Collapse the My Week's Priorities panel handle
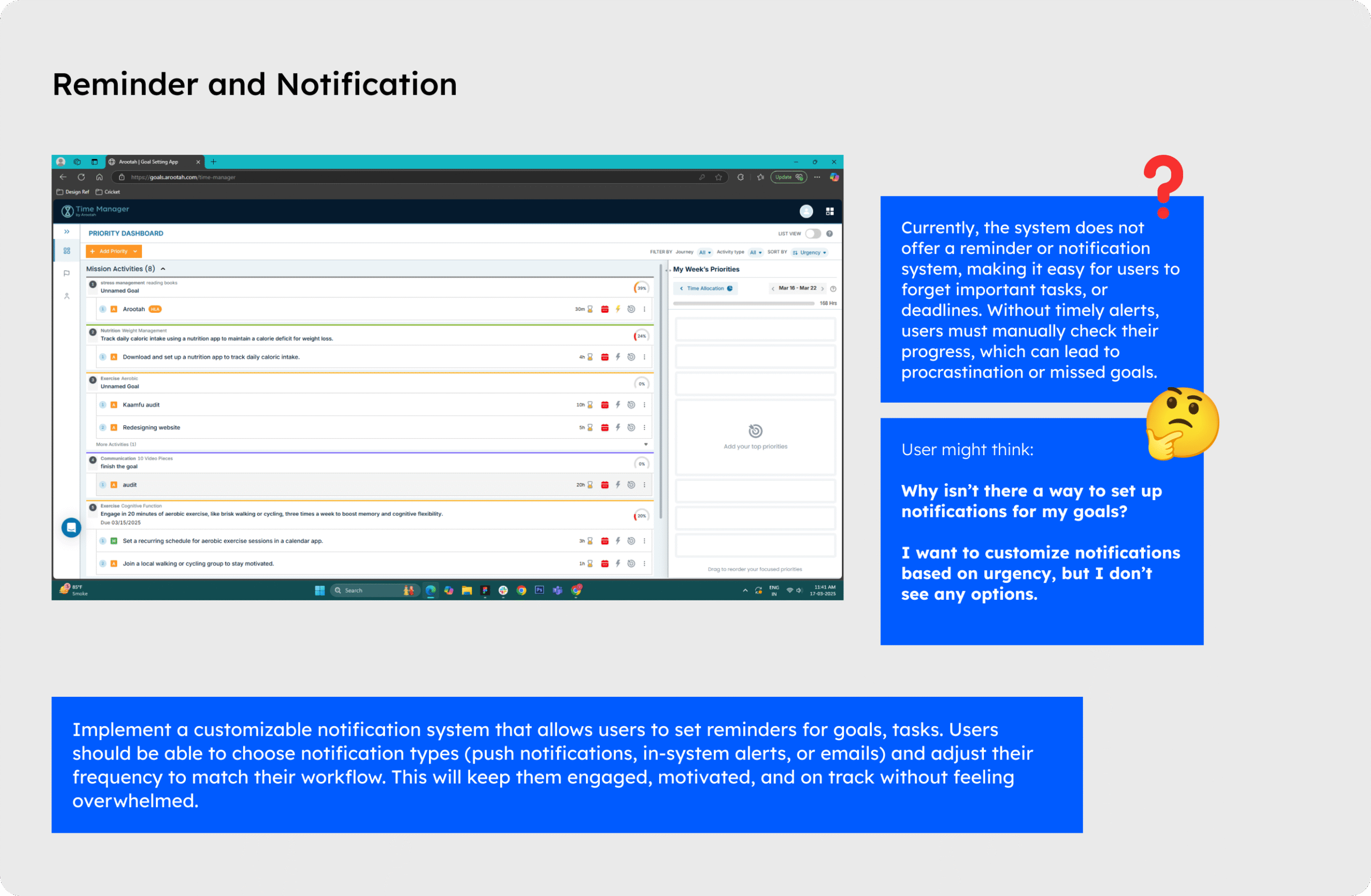 668,270
